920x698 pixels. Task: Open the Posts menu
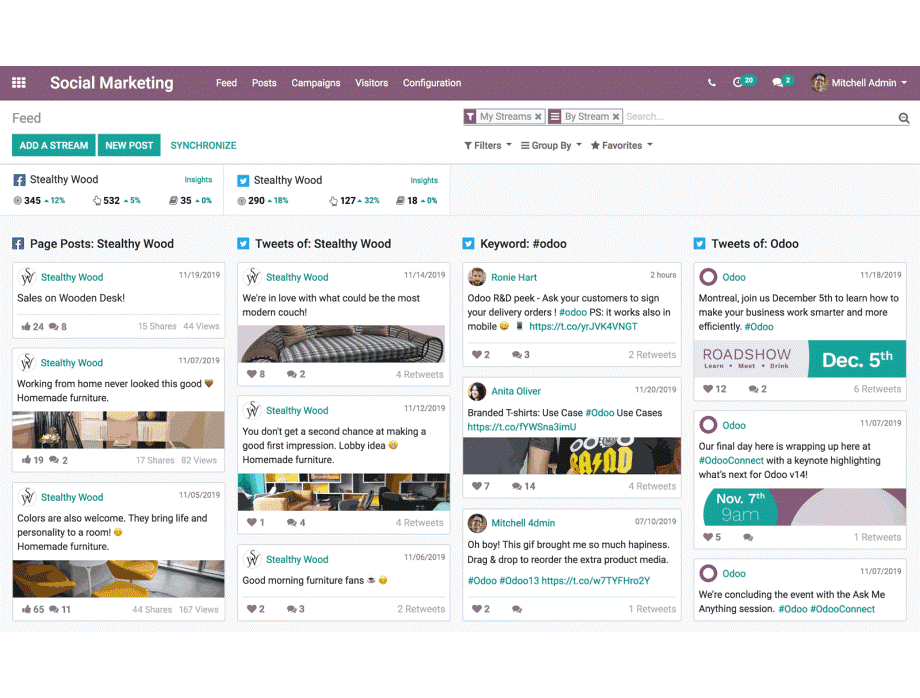click(264, 83)
